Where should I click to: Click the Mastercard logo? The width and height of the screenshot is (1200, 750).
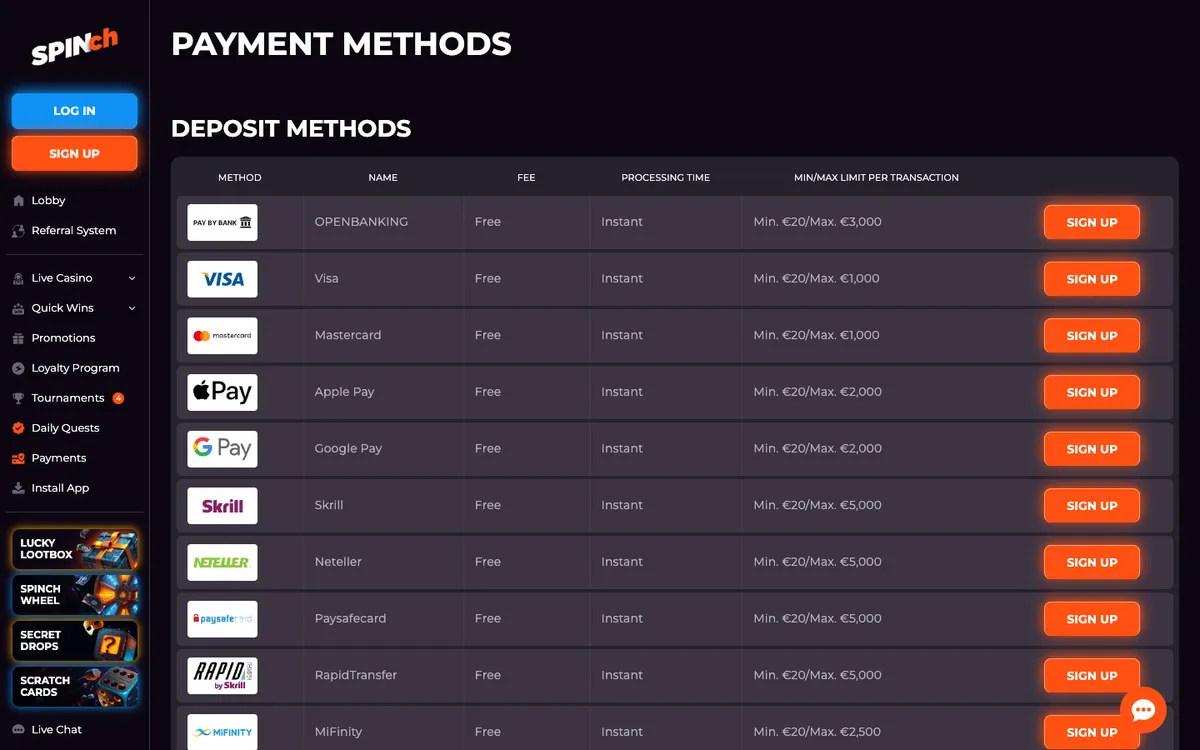[x=222, y=336]
